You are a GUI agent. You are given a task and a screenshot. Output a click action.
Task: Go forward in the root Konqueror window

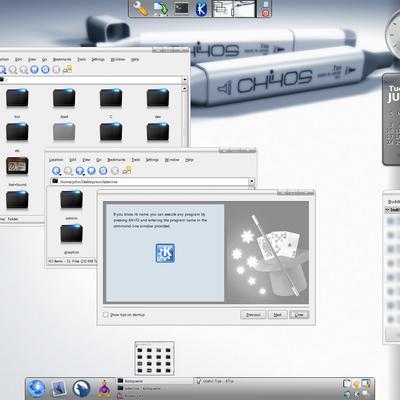tap(13, 69)
